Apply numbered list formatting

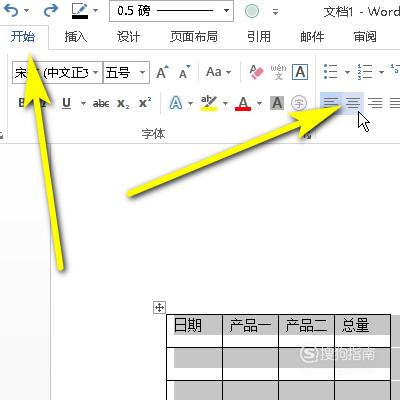365,72
